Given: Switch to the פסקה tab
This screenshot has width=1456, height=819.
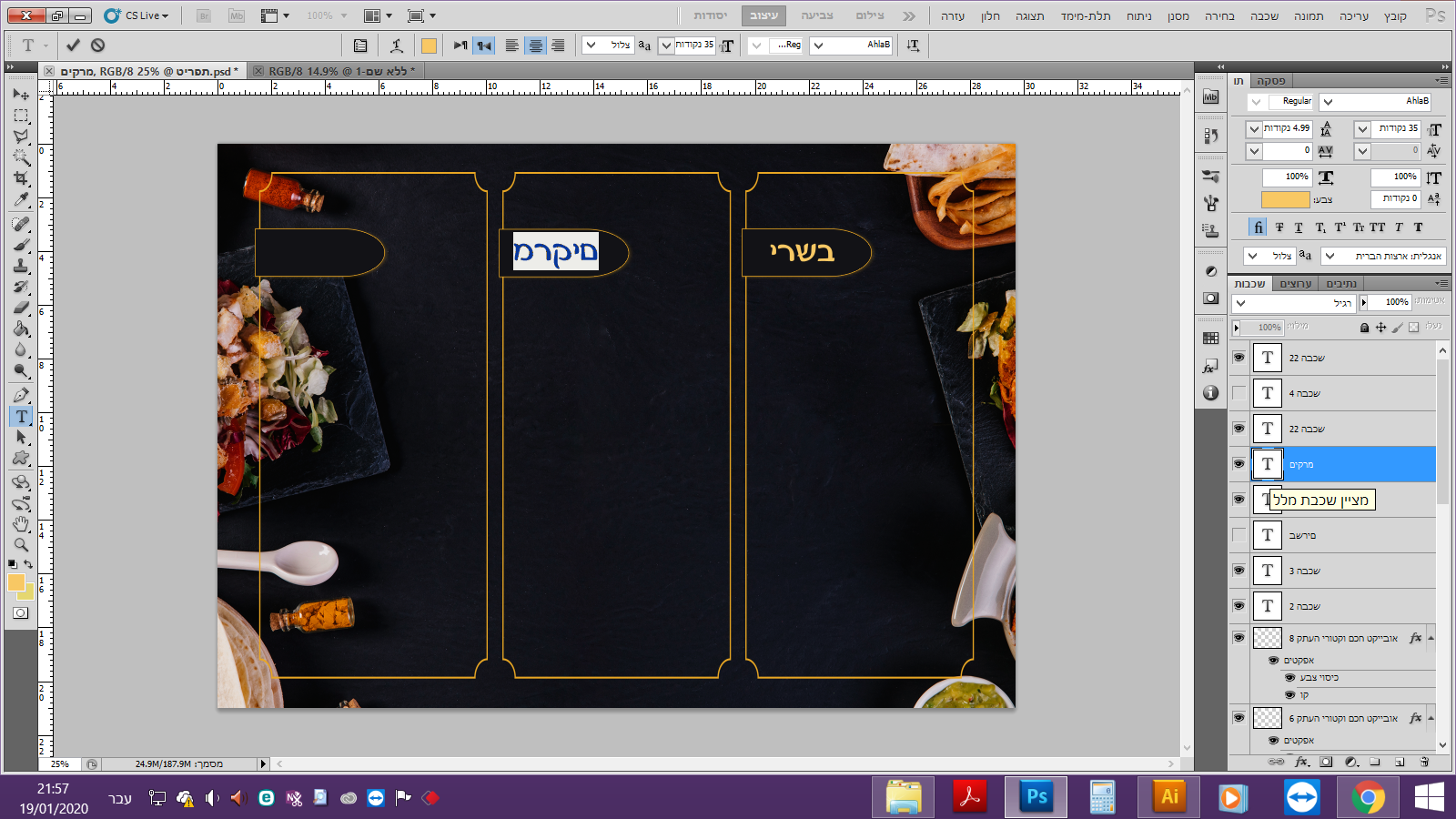Looking at the screenshot, I should pyautogui.click(x=1271, y=81).
